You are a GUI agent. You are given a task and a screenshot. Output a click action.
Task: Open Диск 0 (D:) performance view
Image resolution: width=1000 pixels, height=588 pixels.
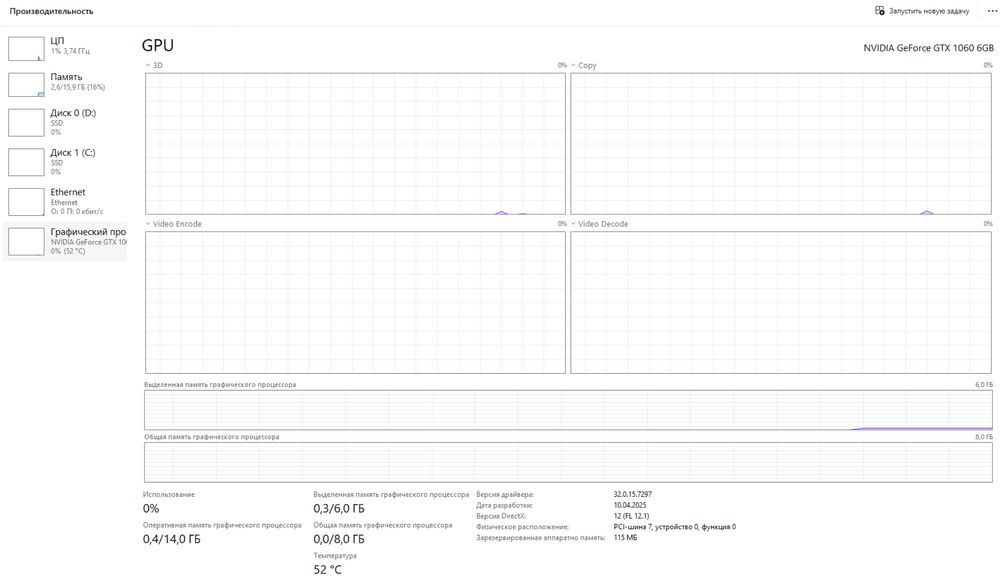(65, 122)
